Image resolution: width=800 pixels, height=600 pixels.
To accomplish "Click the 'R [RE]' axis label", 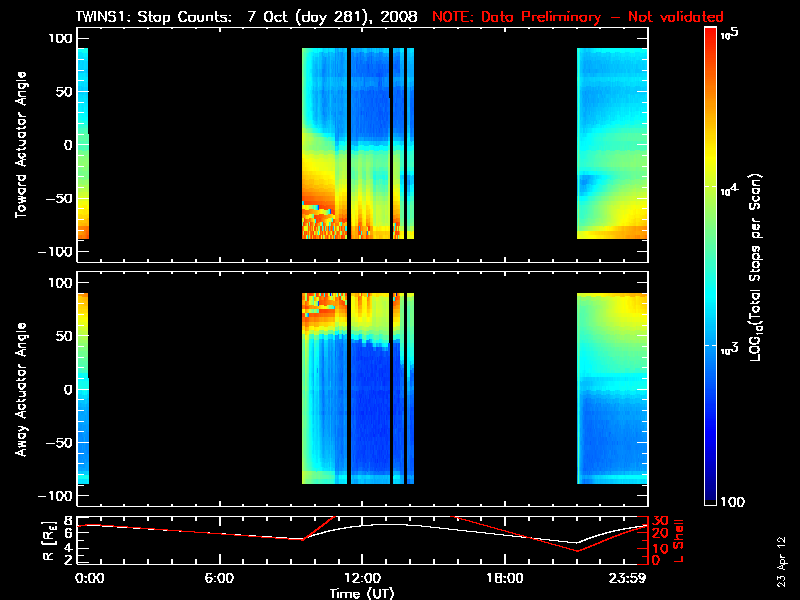I will (x=48, y=540).
